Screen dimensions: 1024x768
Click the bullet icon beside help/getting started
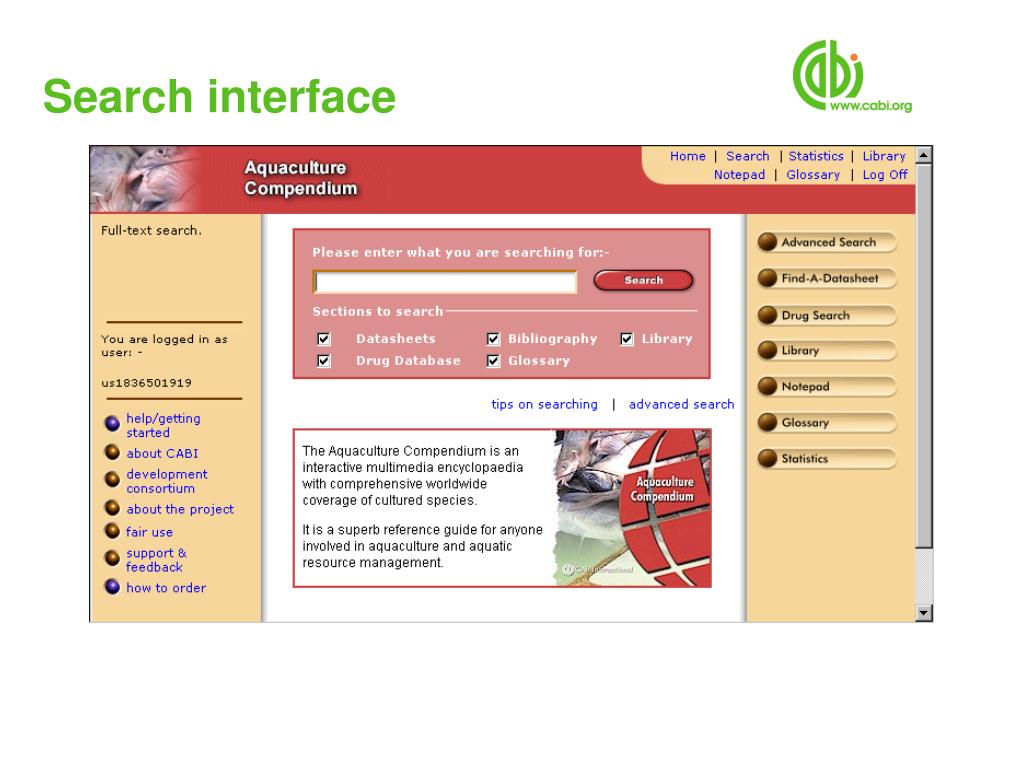(x=112, y=423)
